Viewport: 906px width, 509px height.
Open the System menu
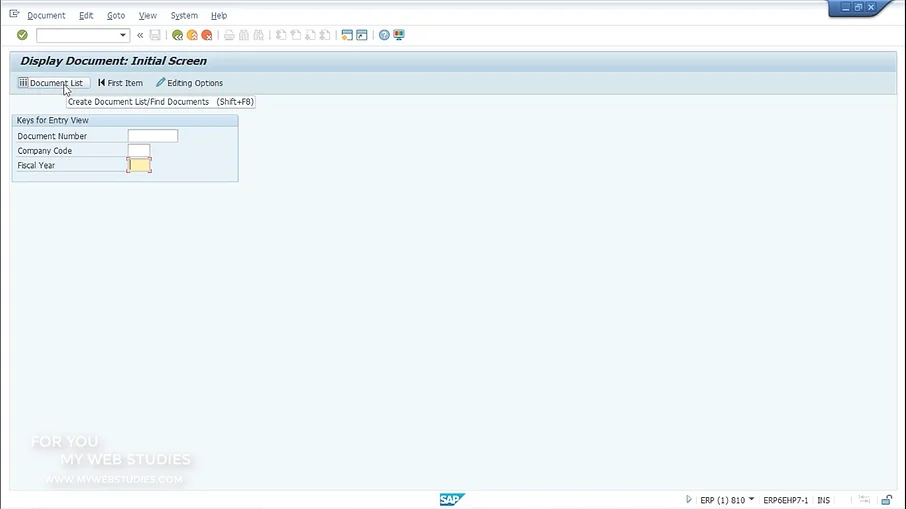[184, 16]
